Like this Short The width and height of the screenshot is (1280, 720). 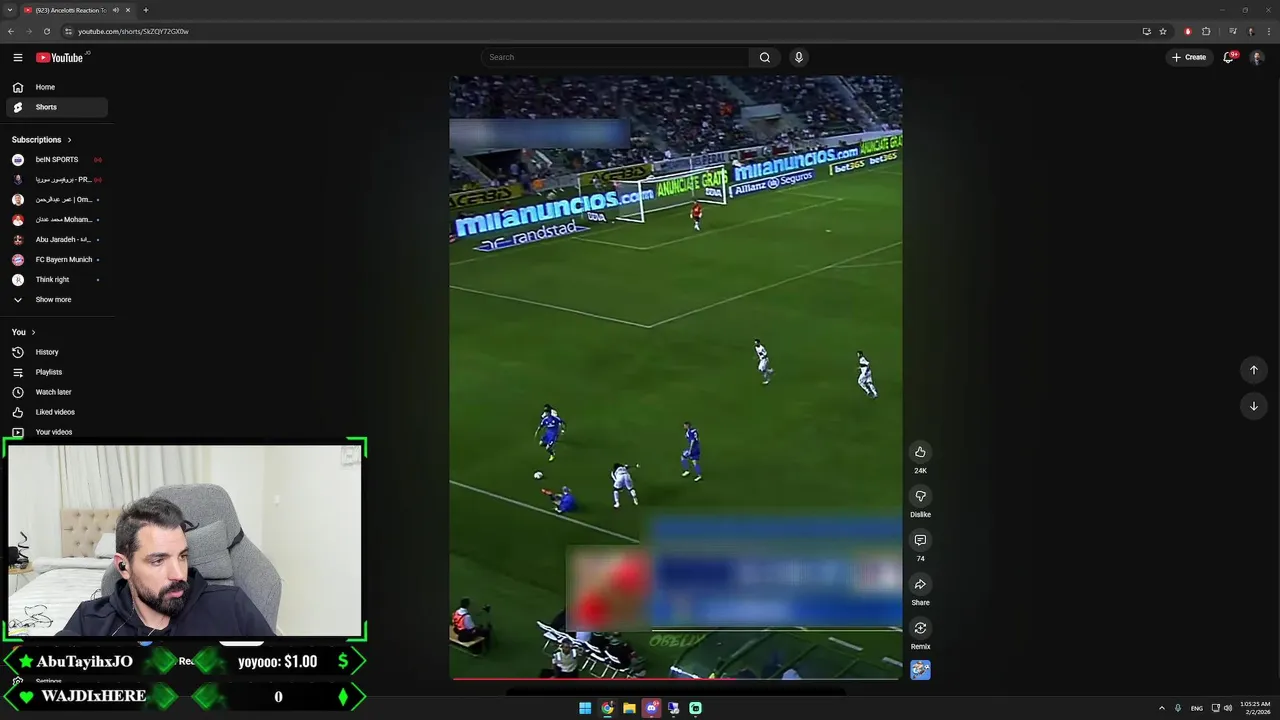point(920,452)
